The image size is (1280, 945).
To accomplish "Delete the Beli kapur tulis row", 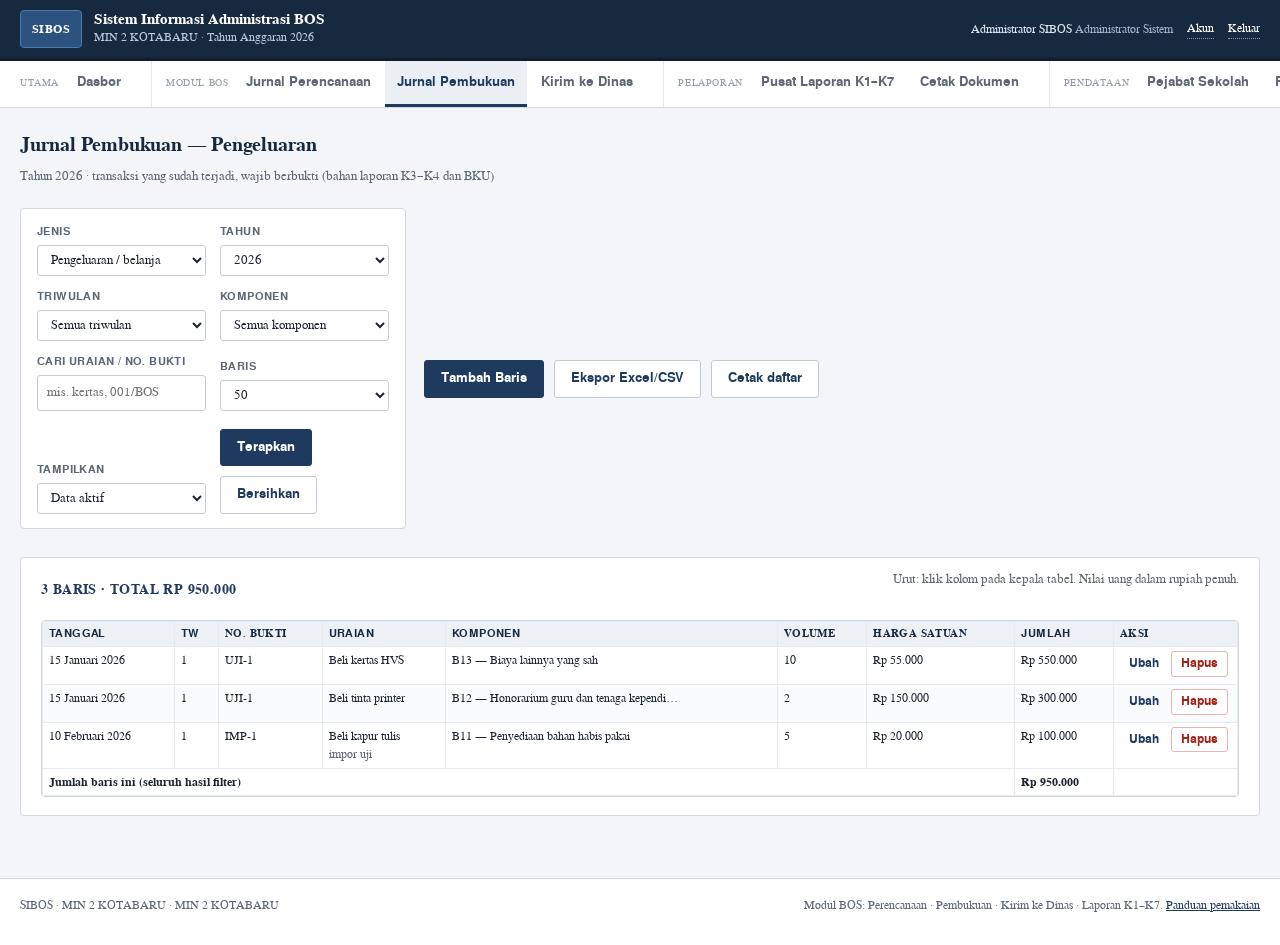I will click(1199, 739).
